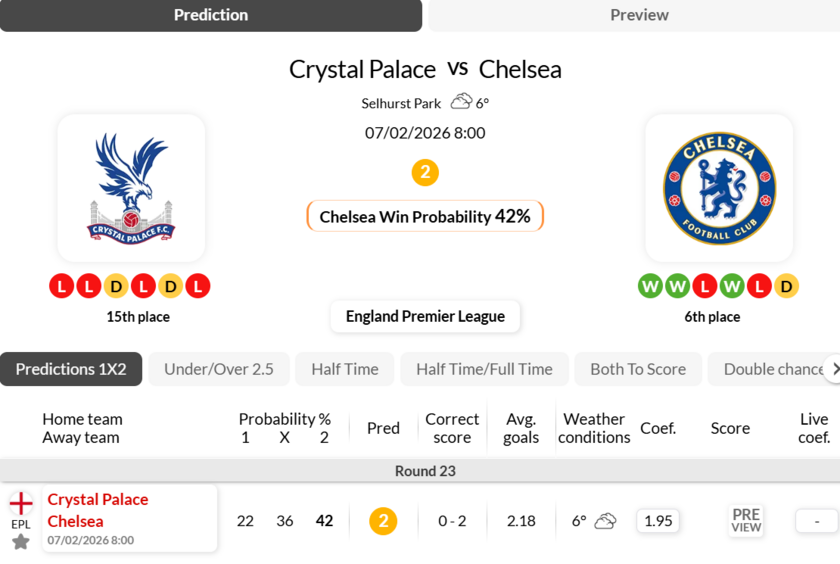Image resolution: width=840 pixels, height=564 pixels.
Task: Click the orange prediction 2 badge in table row
Action: [383, 521]
